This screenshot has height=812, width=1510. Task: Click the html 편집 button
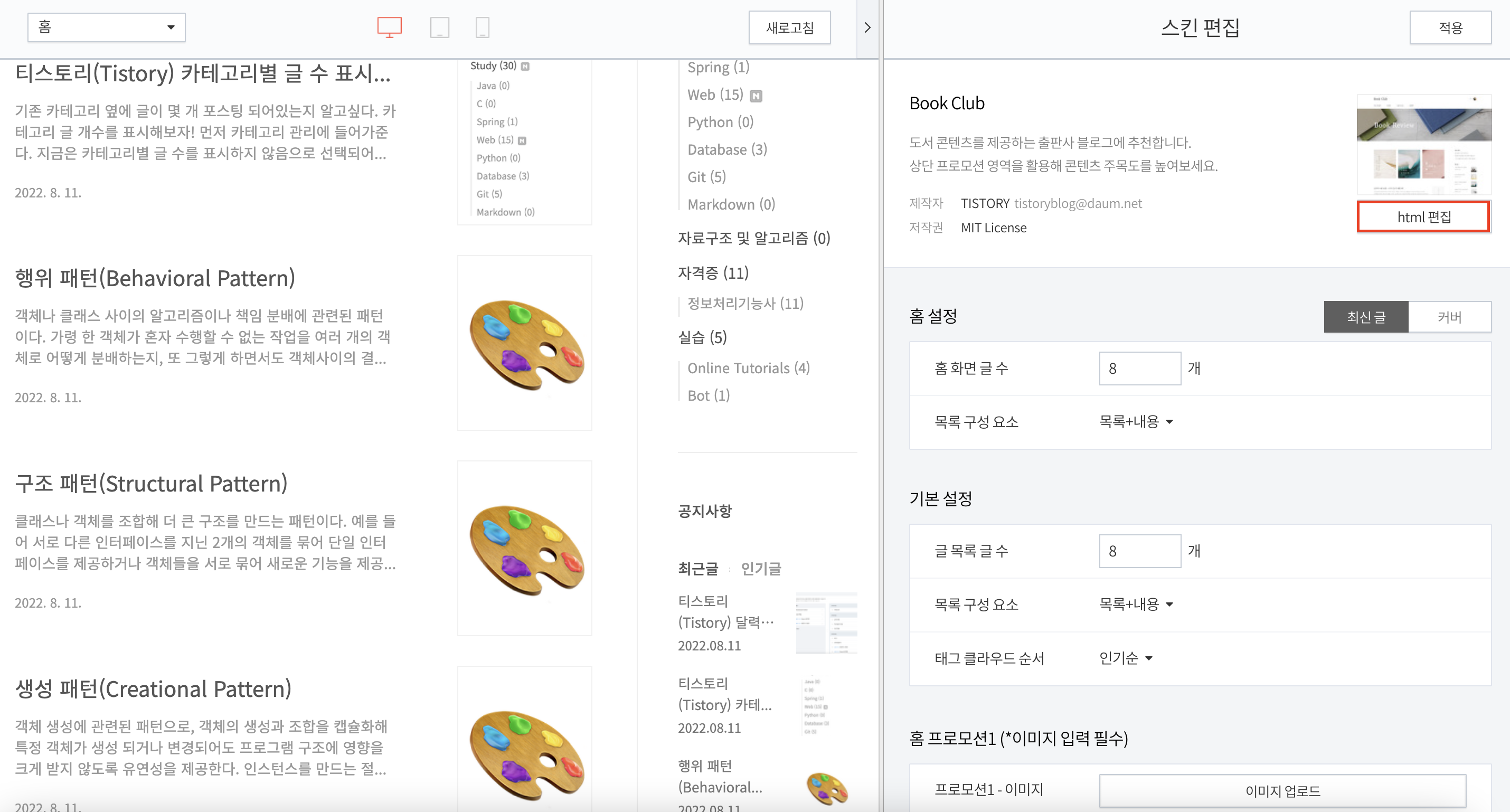pos(1423,217)
